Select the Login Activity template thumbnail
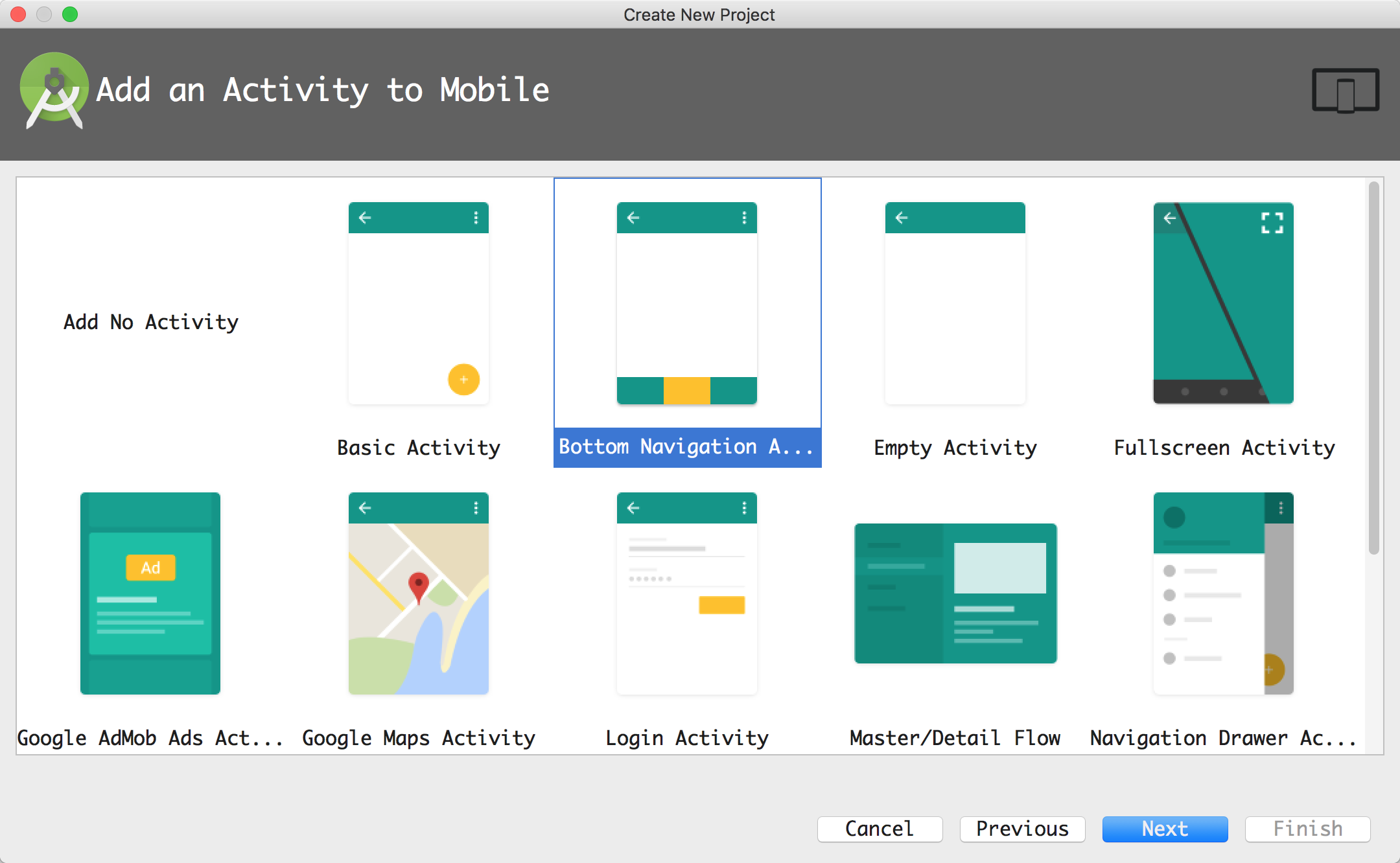 (x=687, y=593)
